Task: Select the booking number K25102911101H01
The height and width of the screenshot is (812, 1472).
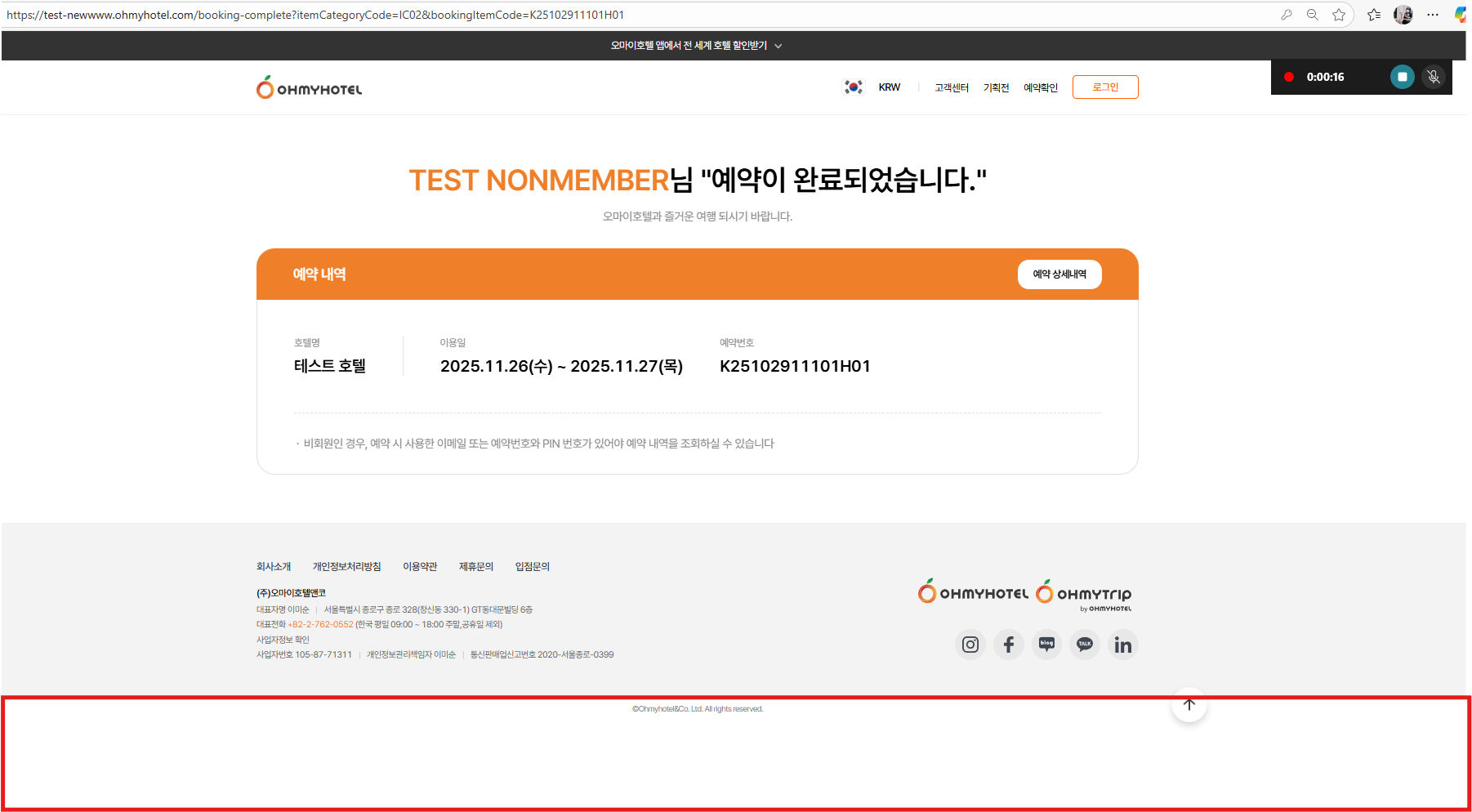Action: click(x=795, y=366)
